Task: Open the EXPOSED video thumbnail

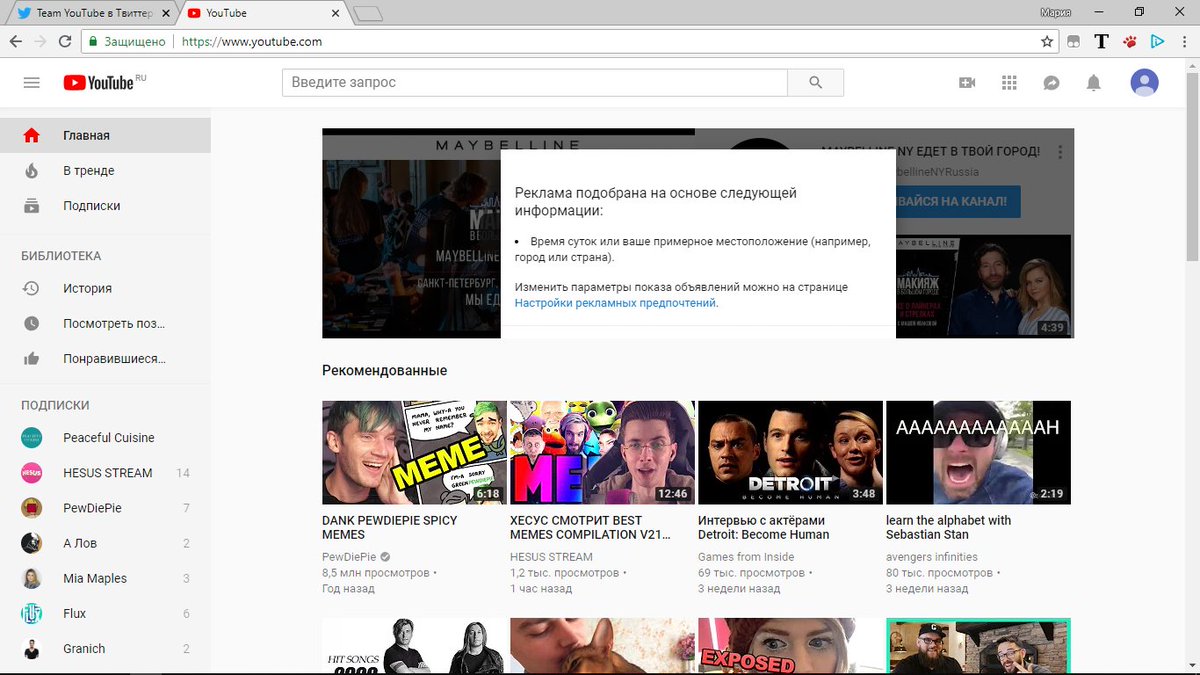Action: pos(790,646)
